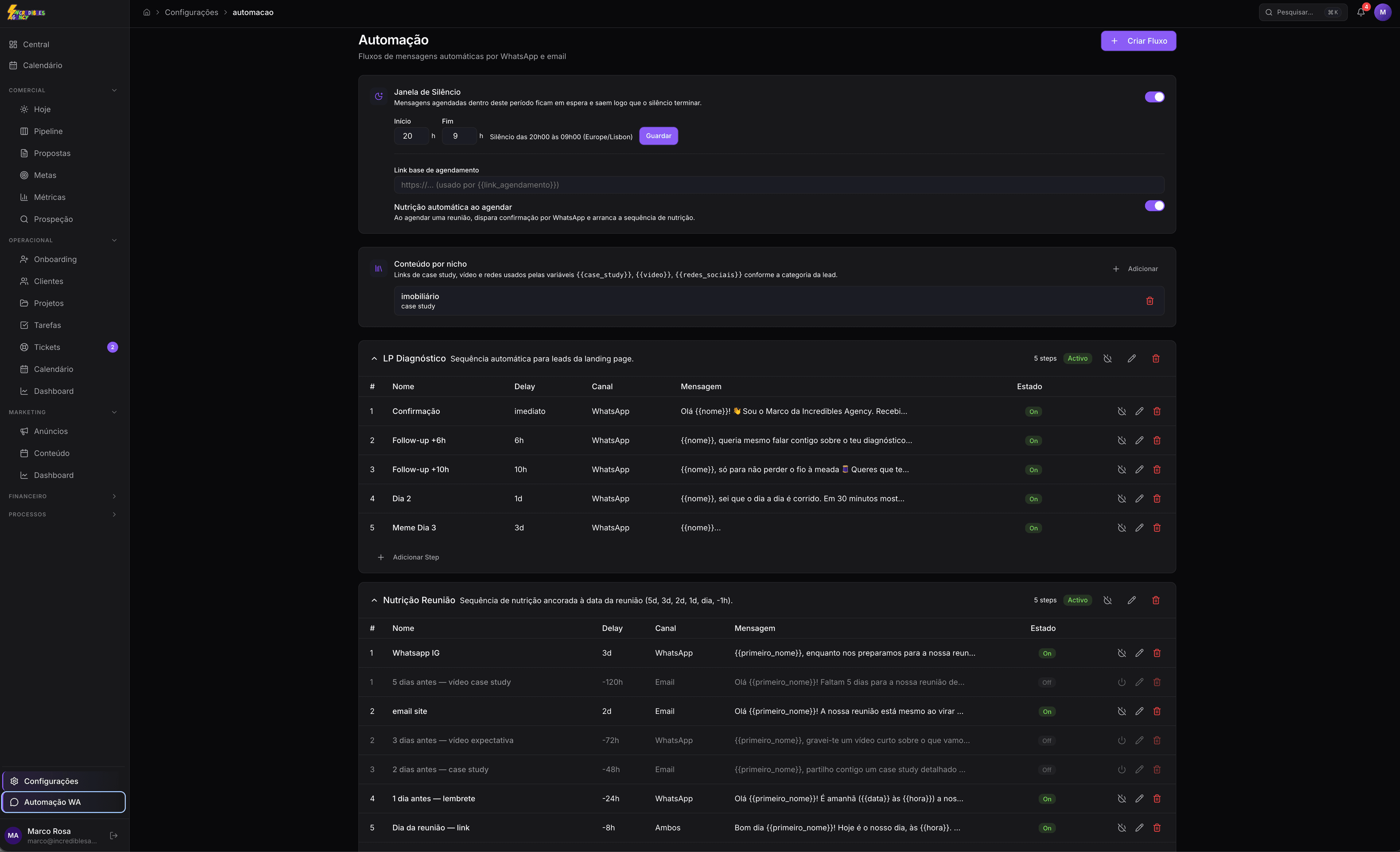Expand the Processos sidebar section
Screen dimensions: 1400x852
click(114, 515)
